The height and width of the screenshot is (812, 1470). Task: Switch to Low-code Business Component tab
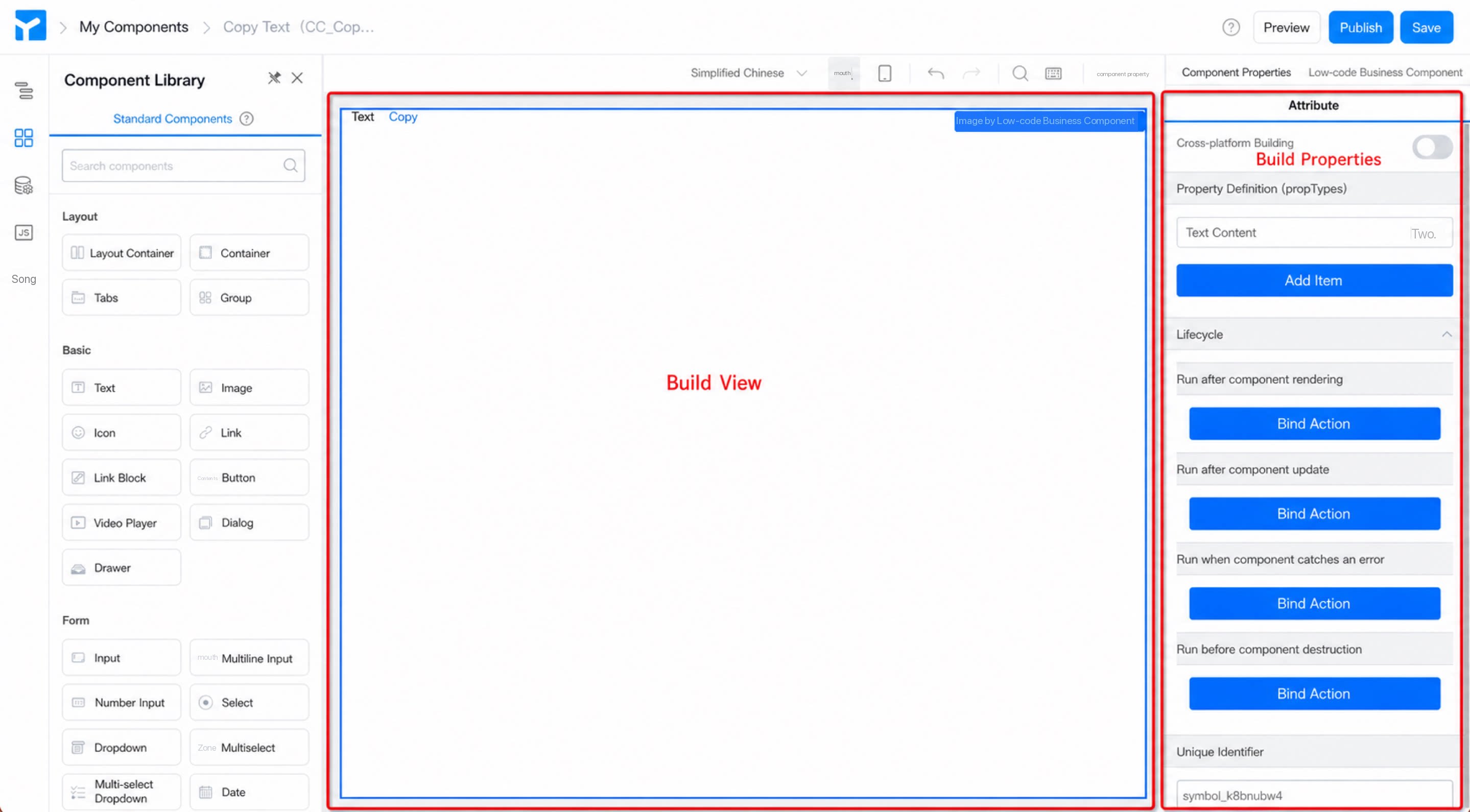(1385, 73)
